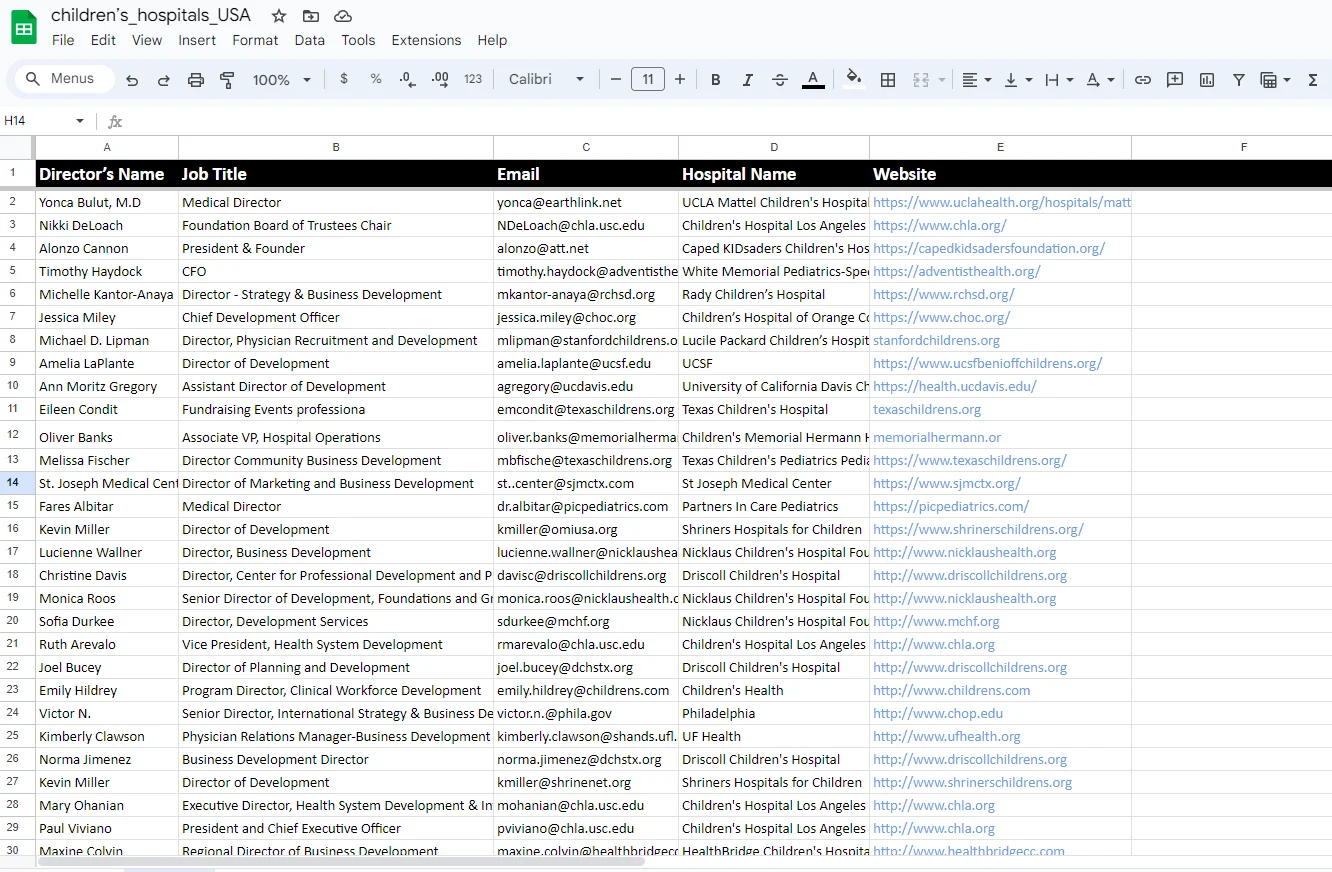Insert chart icon
The width and height of the screenshot is (1332, 872).
coord(1207,80)
